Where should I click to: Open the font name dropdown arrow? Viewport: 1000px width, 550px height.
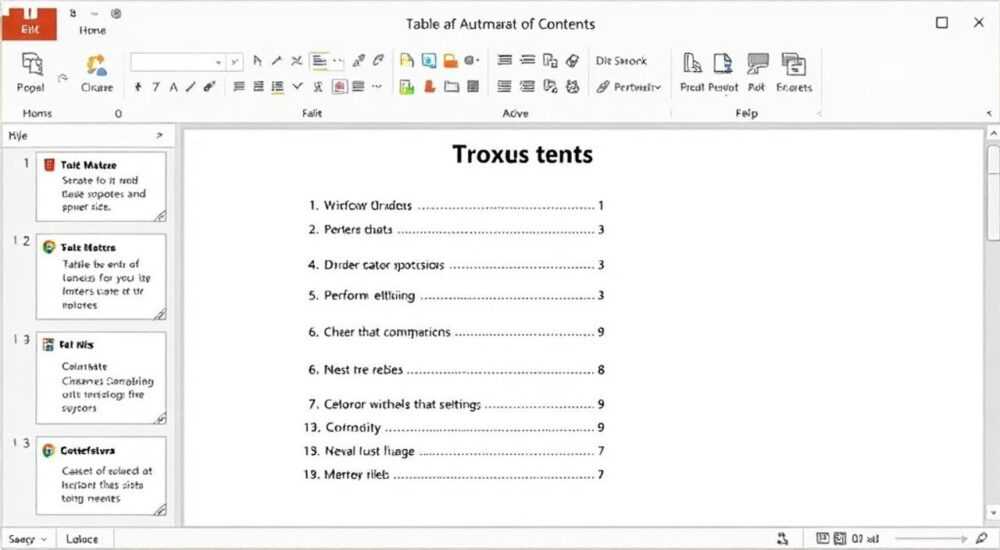pyautogui.click(x=218, y=62)
